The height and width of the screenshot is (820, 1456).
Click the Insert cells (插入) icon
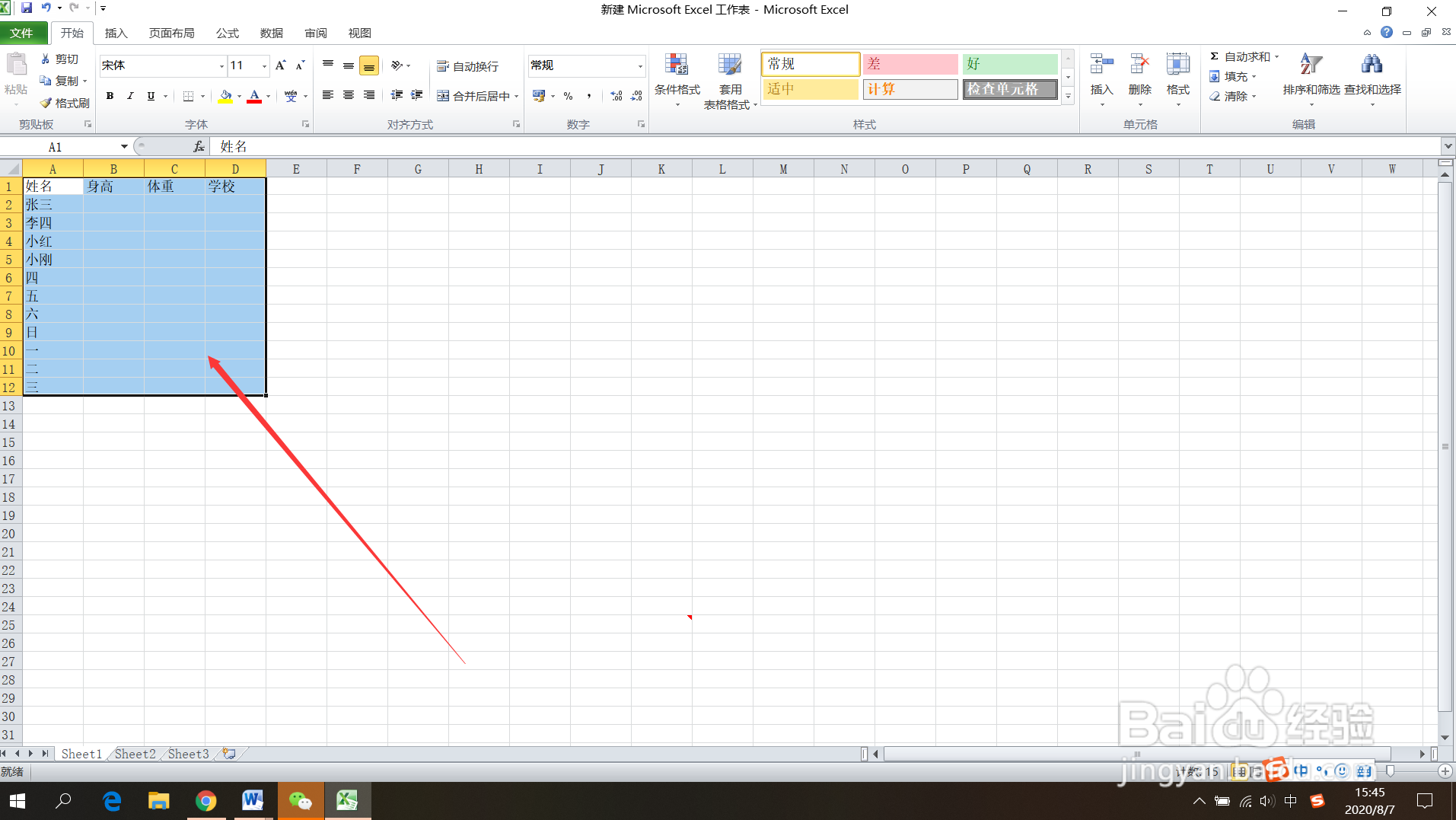pos(1101,64)
